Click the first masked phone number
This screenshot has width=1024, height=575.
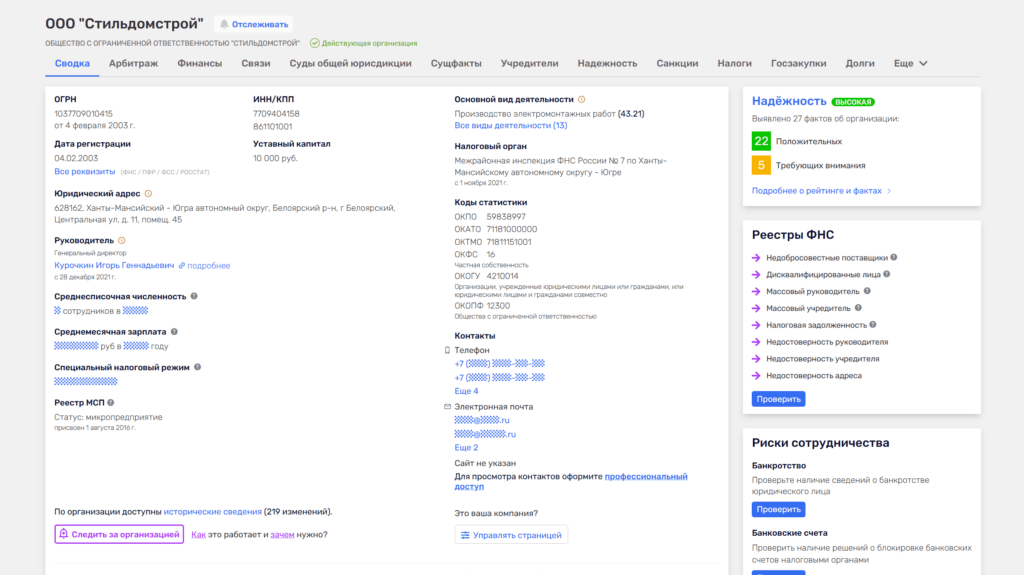pyautogui.click(x=500, y=364)
